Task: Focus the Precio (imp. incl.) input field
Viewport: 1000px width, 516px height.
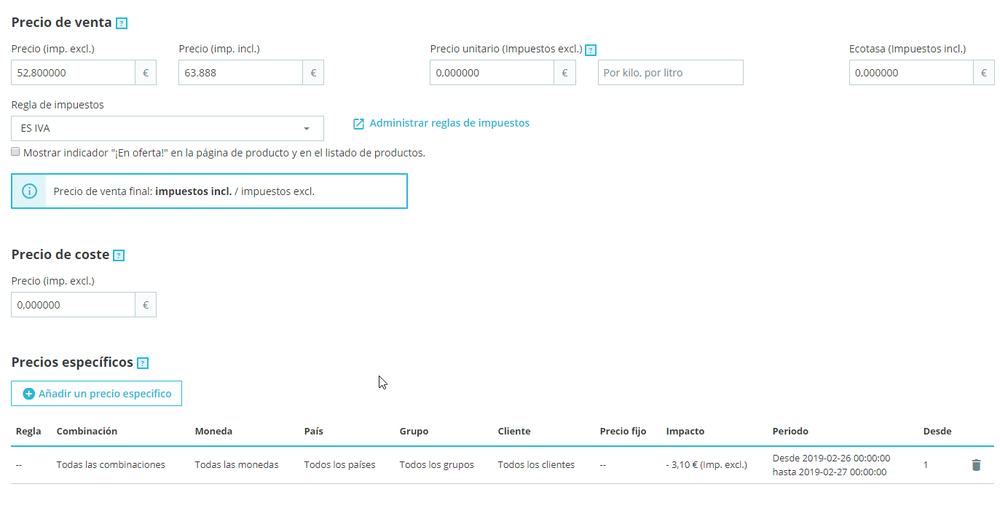Action: point(240,73)
